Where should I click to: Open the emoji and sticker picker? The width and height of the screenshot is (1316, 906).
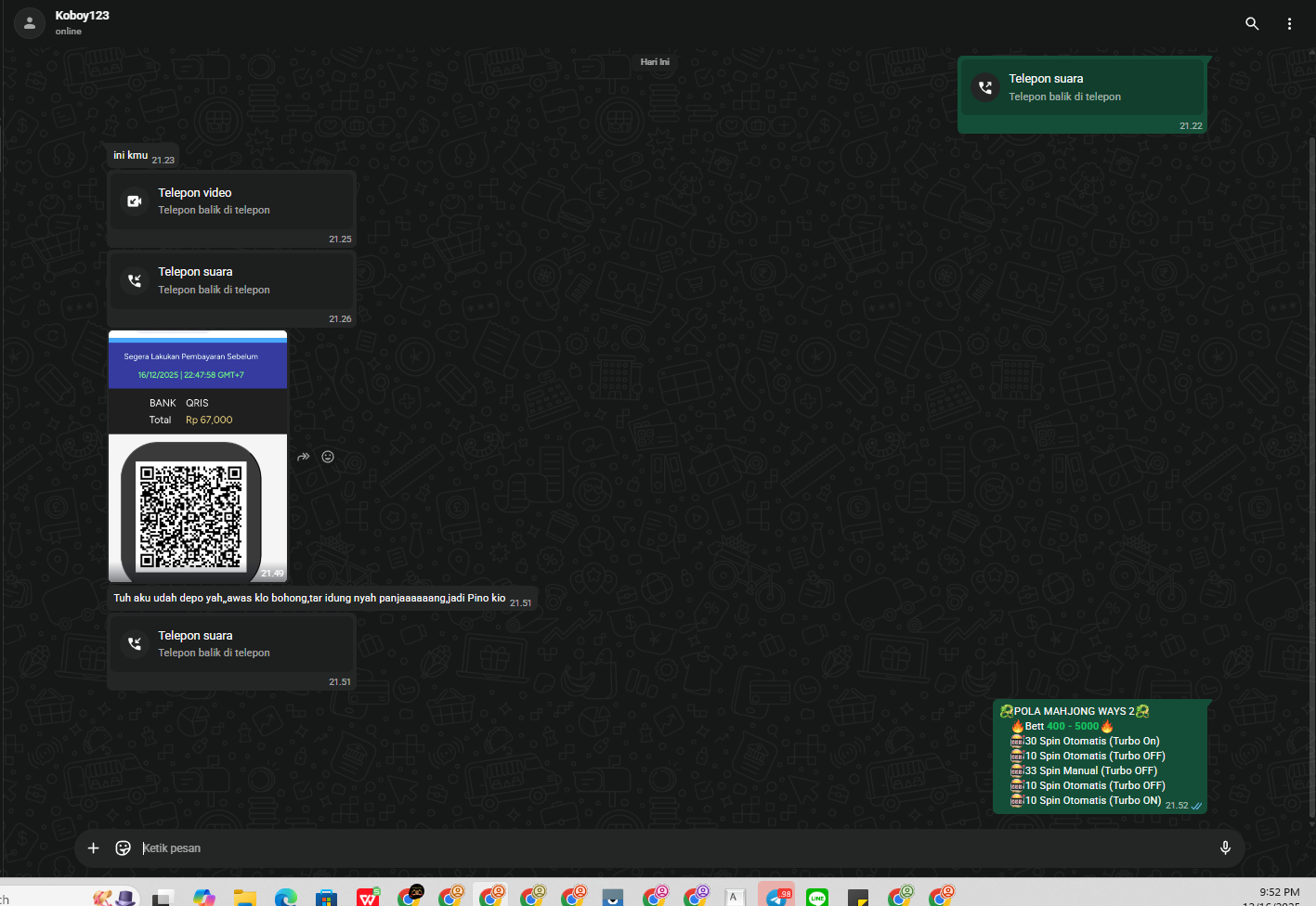click(x=123, y=848)
